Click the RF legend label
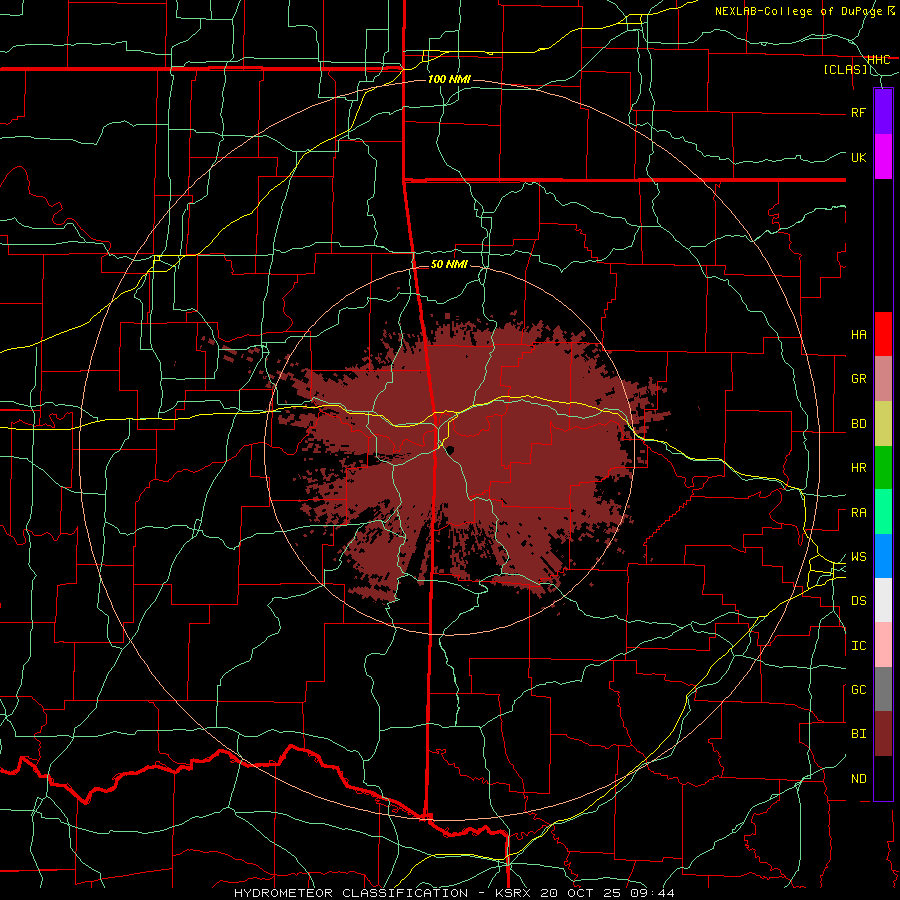The image size is (900, 900). pos(859,112)
